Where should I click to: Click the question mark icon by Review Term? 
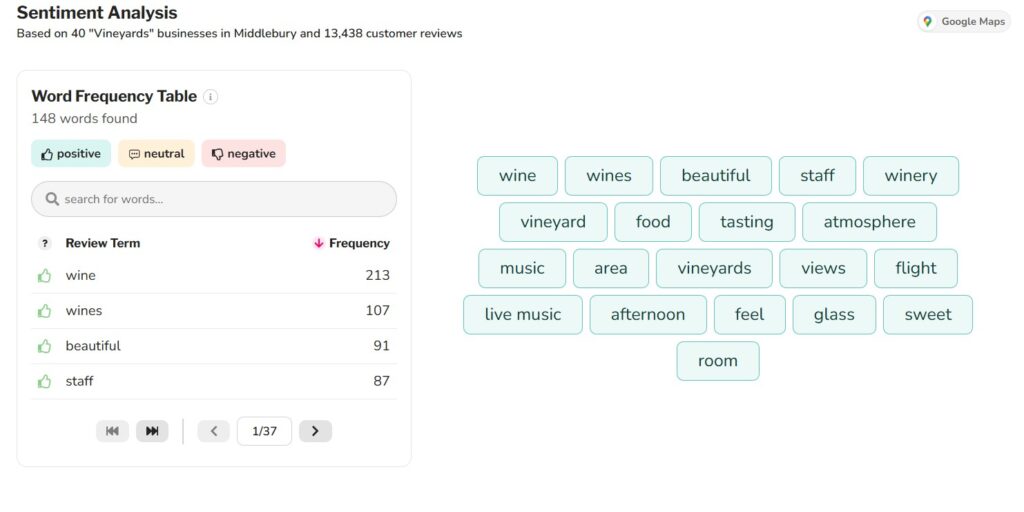(x=44, y=243)
